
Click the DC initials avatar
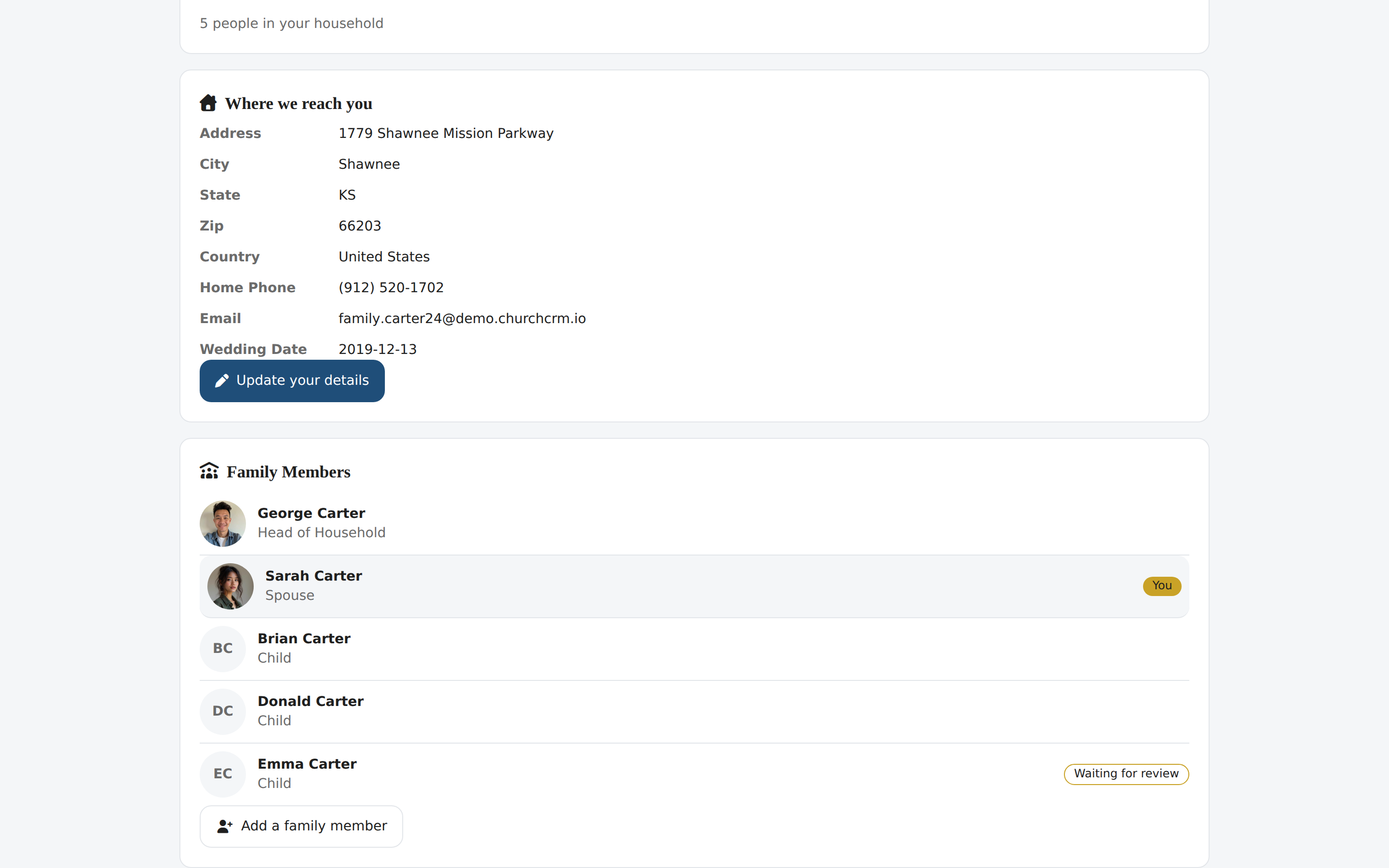(x=223, y=711)
